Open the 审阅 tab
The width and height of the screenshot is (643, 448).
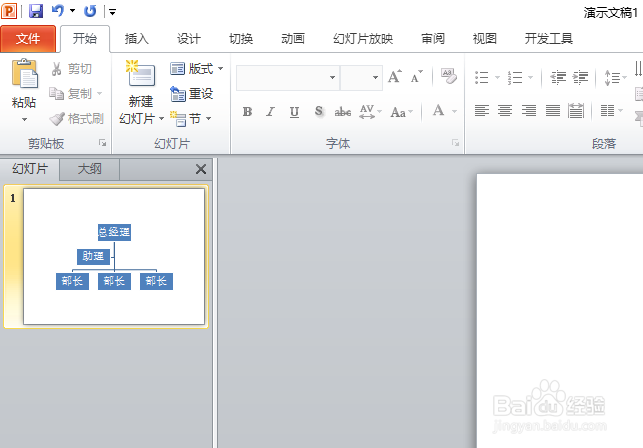(x=433, y=39)
